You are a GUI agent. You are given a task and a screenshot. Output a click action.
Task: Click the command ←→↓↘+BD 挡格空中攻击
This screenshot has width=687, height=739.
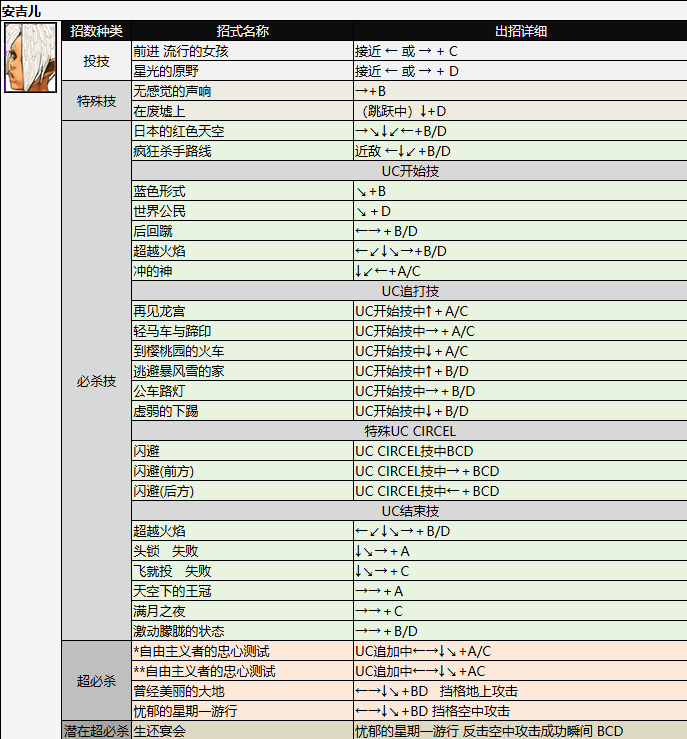(433, 711)
